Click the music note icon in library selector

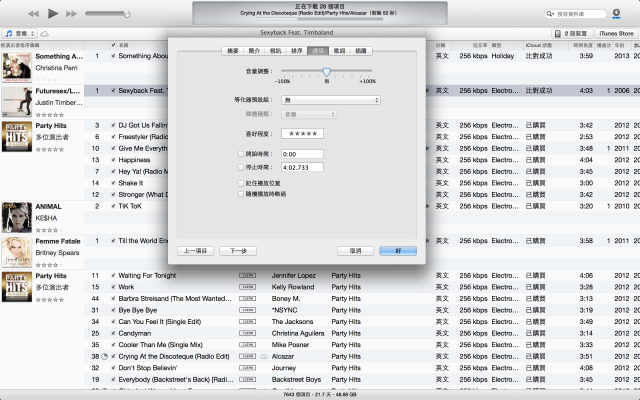click(x=9, y=33)
